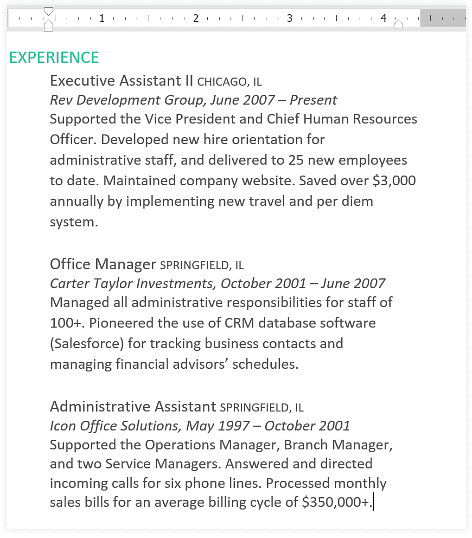Click the Rev Development Group italic line
Image resolution: width=472 pixels, height=538 pixels.
click(x=193, y=100)
